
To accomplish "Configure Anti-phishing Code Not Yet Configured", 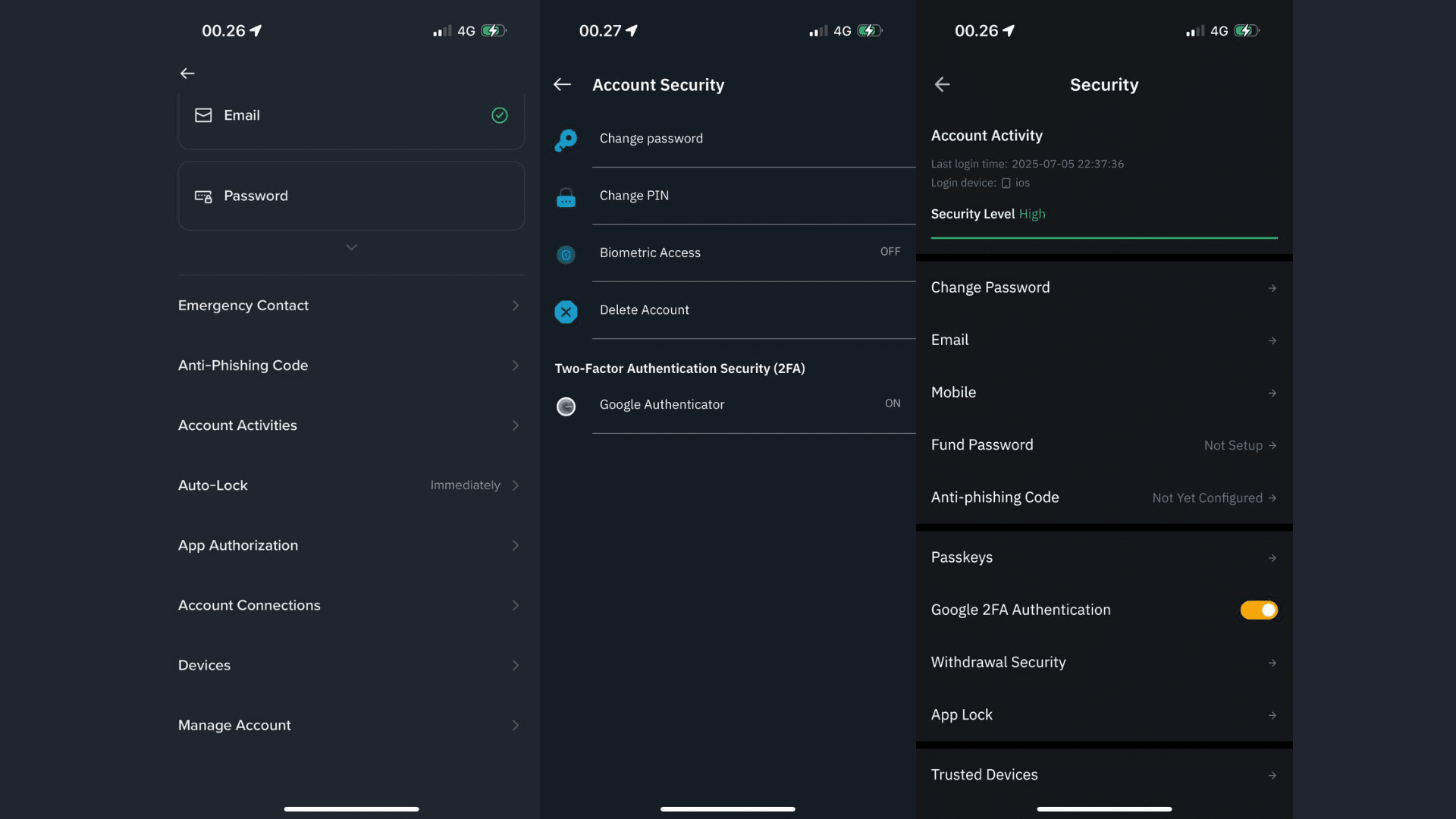I will pyautogui.click(x=1207, y=497).
